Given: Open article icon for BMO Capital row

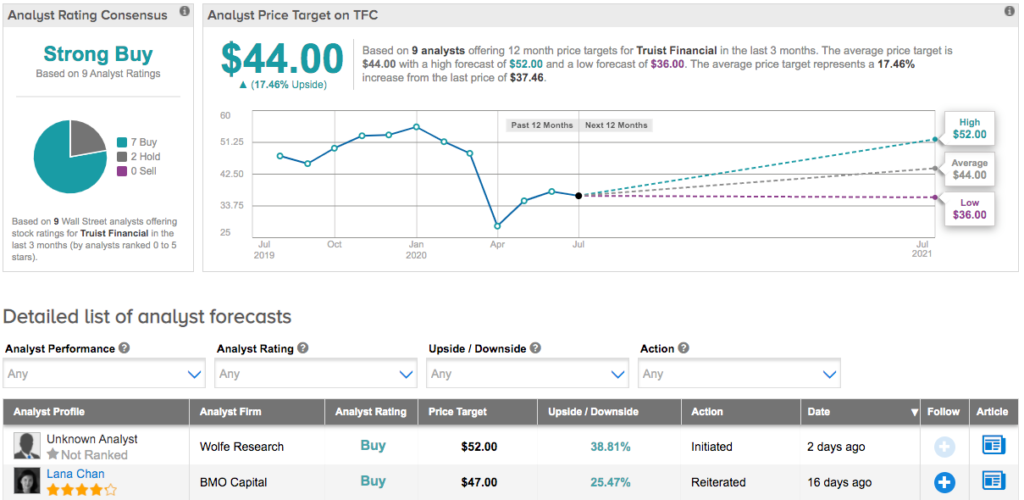Looking at the screenshot, I should (x=993, y=482).
